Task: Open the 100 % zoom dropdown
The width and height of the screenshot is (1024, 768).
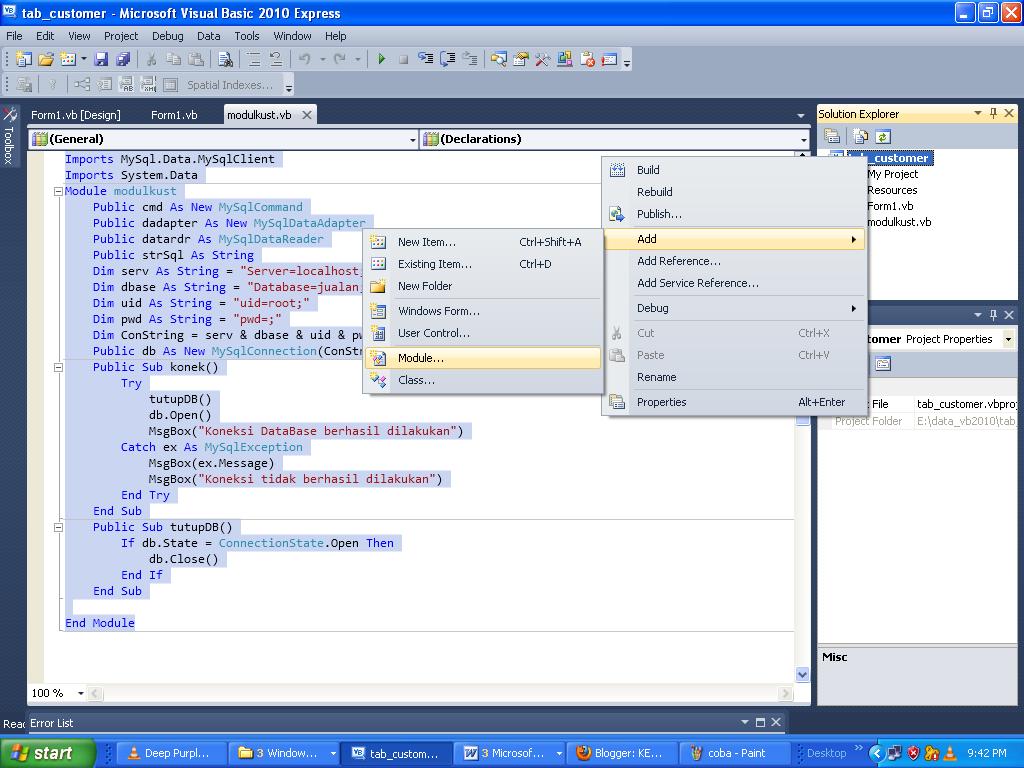Action: tap(81, 693)
